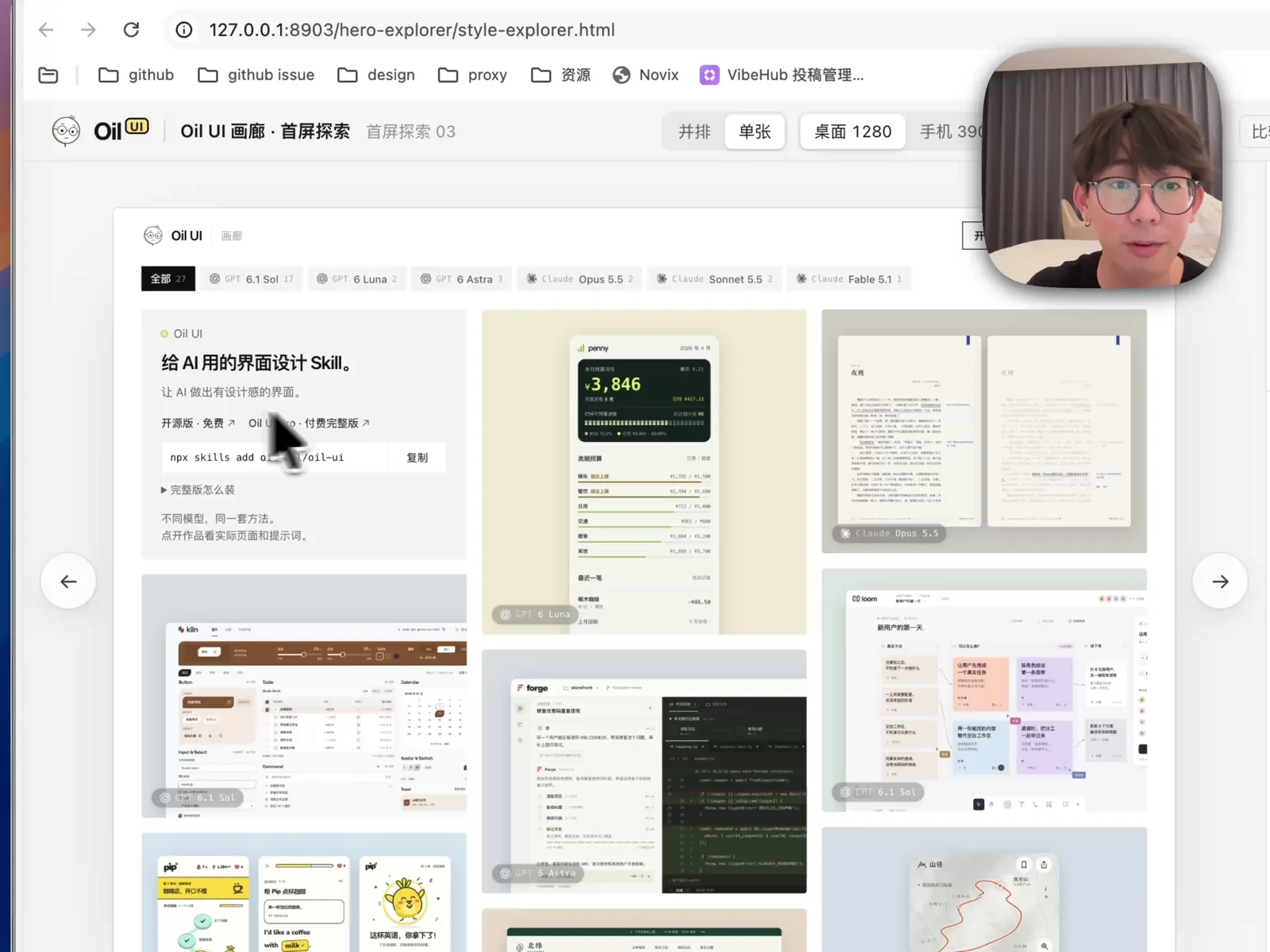Reload the page

132,30
